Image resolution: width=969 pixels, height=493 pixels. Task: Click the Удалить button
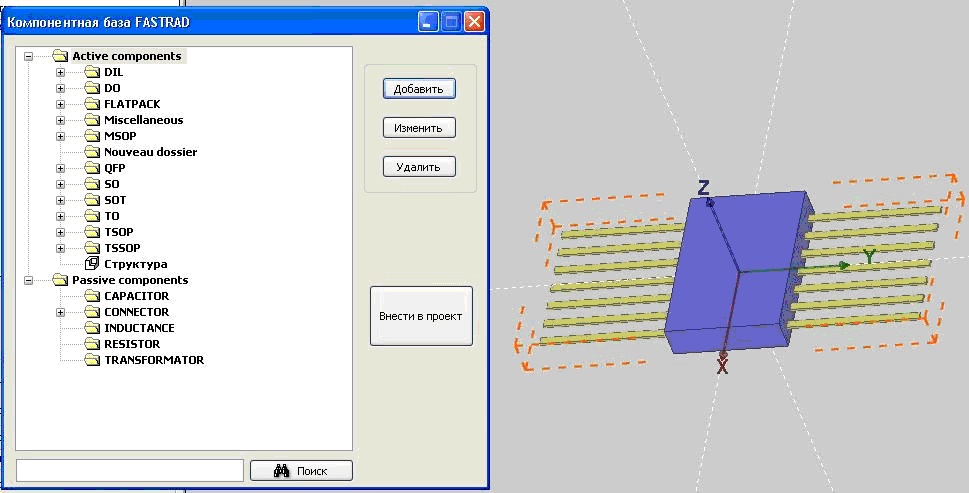point(419,167)
